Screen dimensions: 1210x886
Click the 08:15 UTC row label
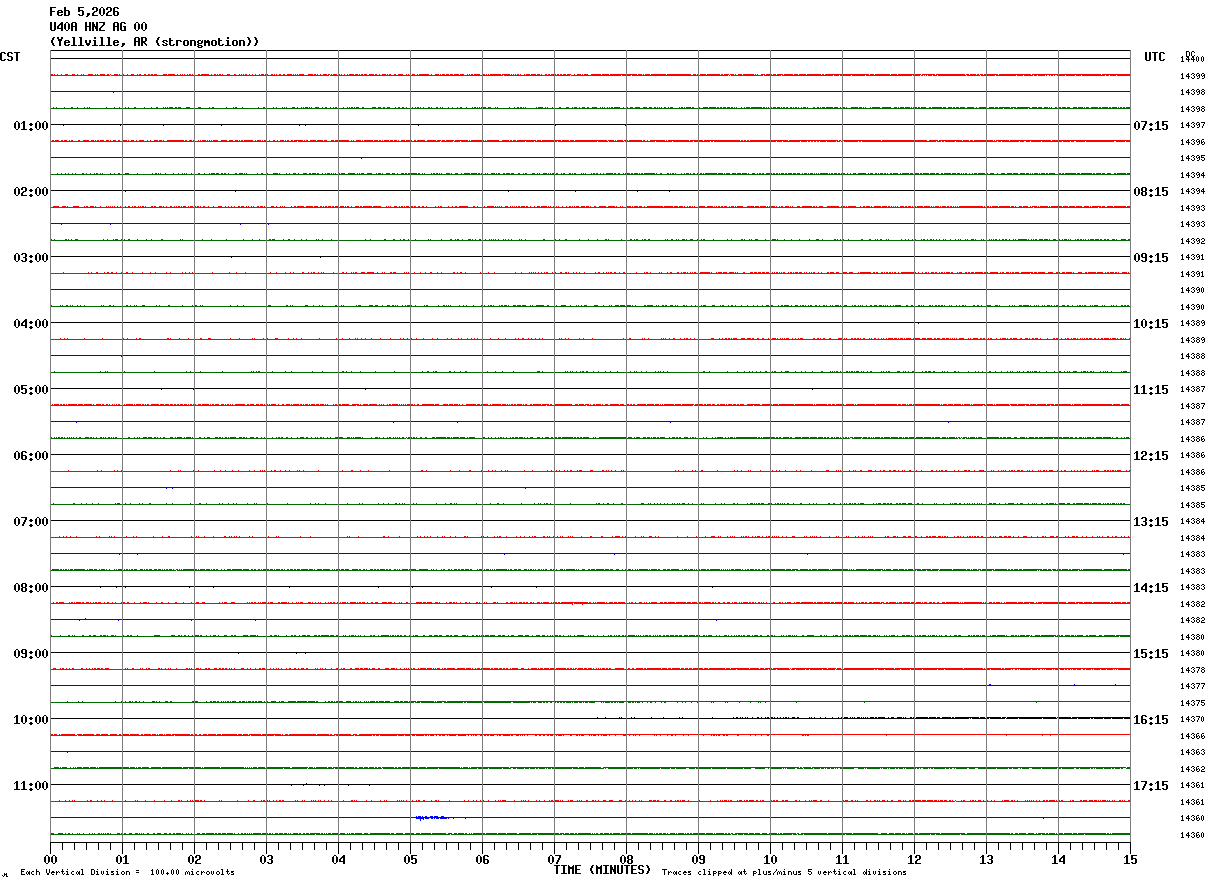click(x=1151, y=192)
